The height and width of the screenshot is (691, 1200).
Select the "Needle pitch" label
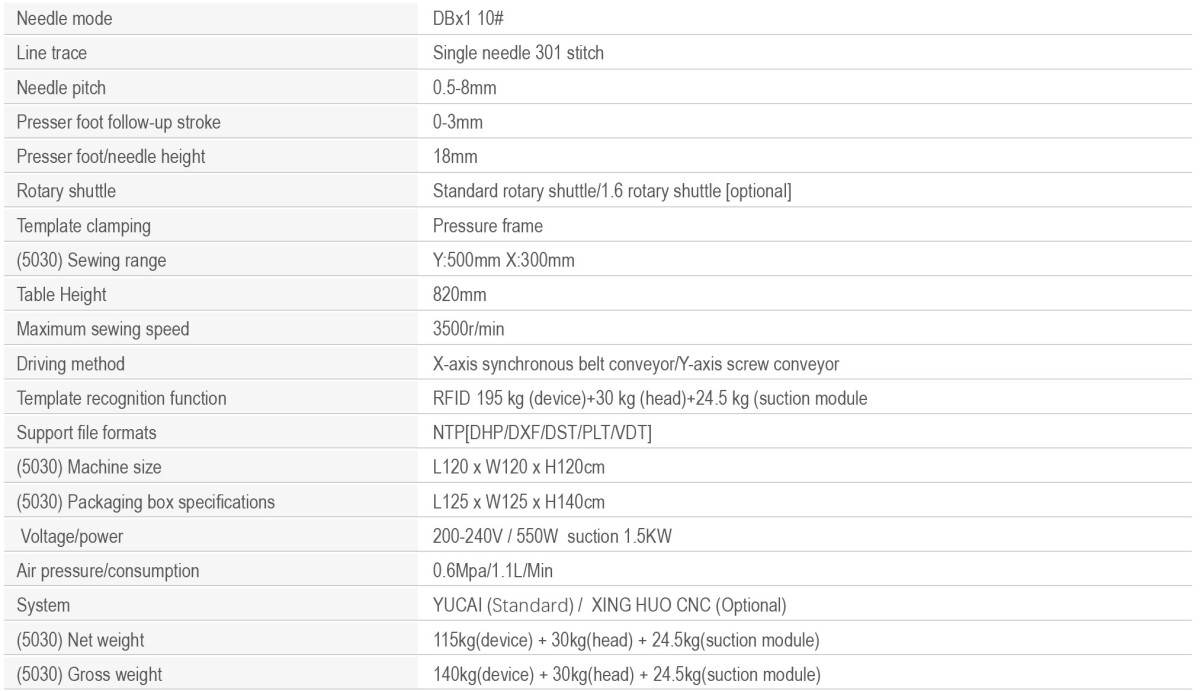click(x=62, y=88)
